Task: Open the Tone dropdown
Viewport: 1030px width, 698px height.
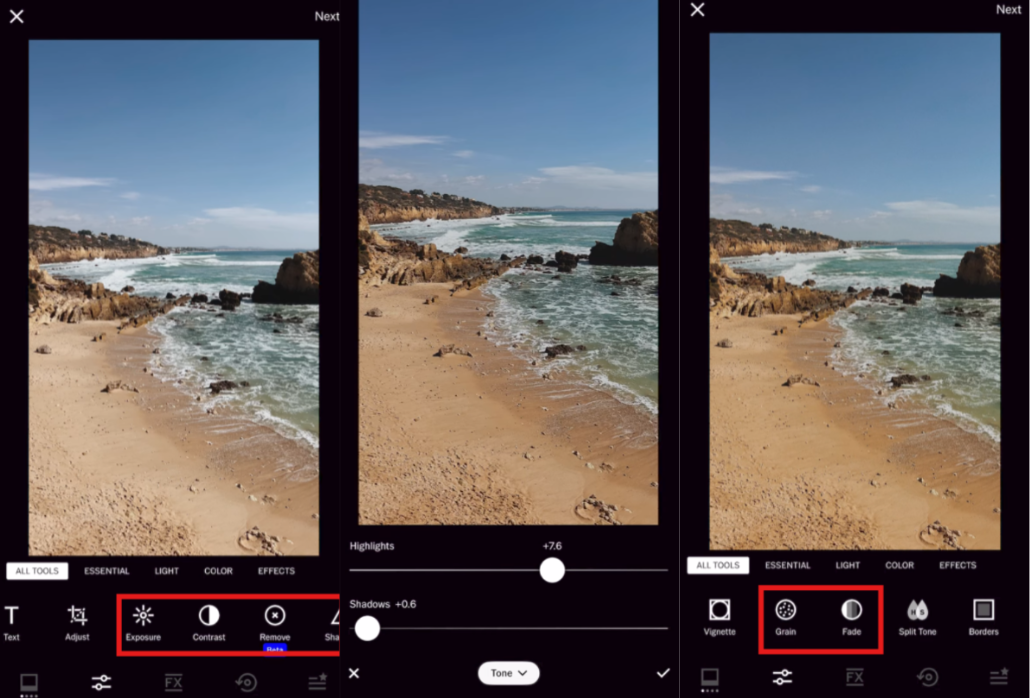Action: coord(508,673)
